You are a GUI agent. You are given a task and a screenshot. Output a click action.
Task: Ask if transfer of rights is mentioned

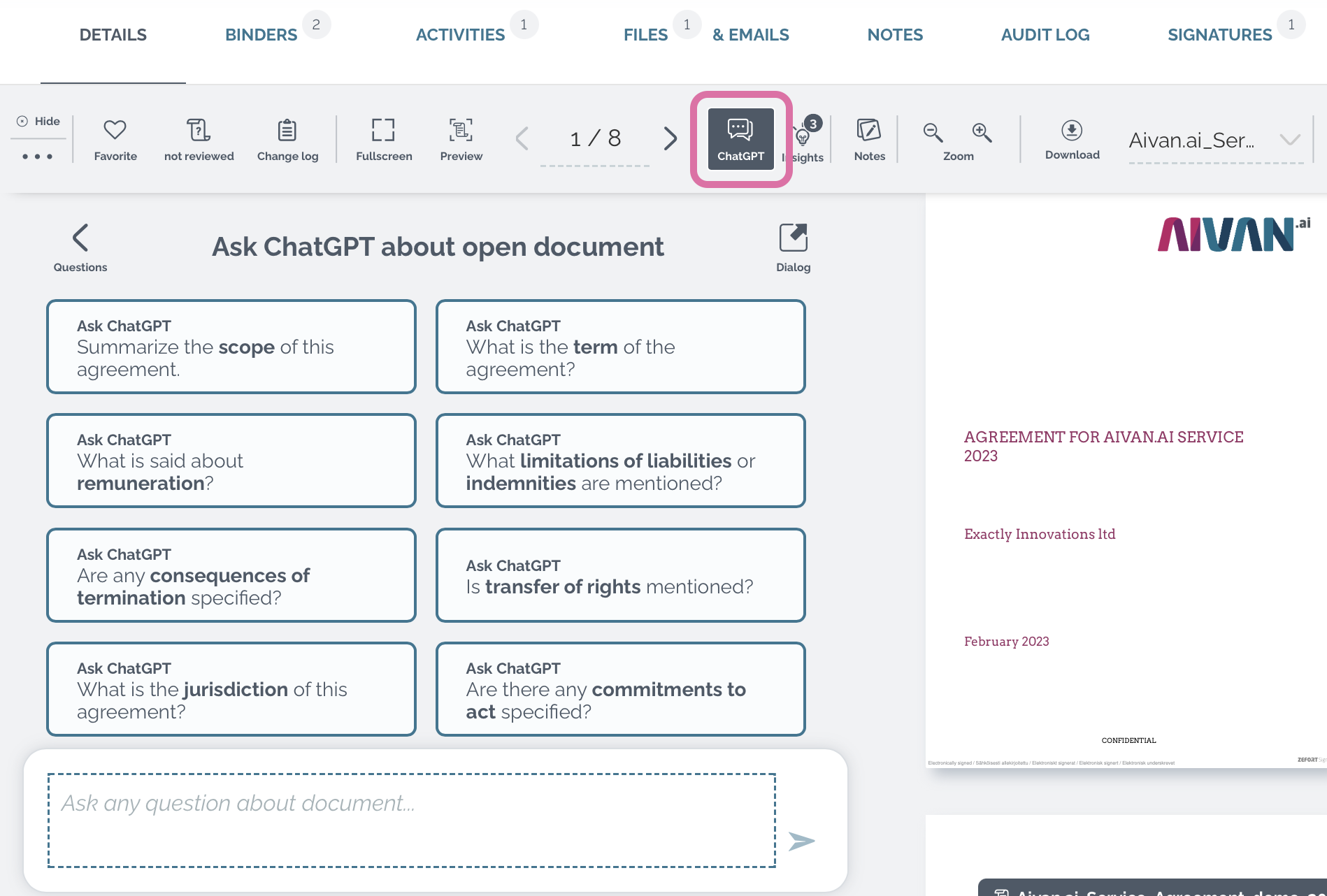pos(621,575)
